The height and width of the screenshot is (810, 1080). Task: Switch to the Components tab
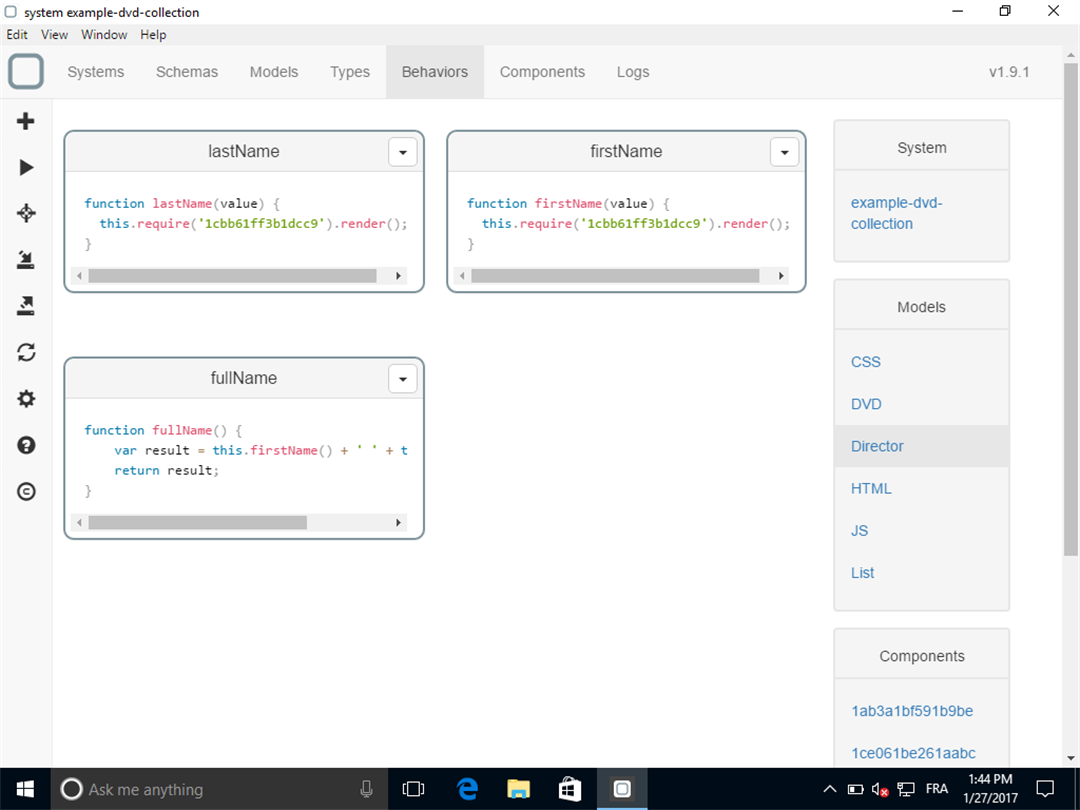[x=542, y=72]
